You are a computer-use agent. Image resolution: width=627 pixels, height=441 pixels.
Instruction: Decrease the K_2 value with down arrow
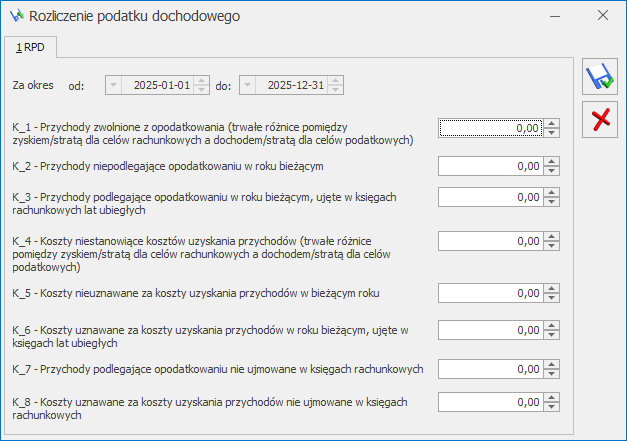(x=551, y=171)
